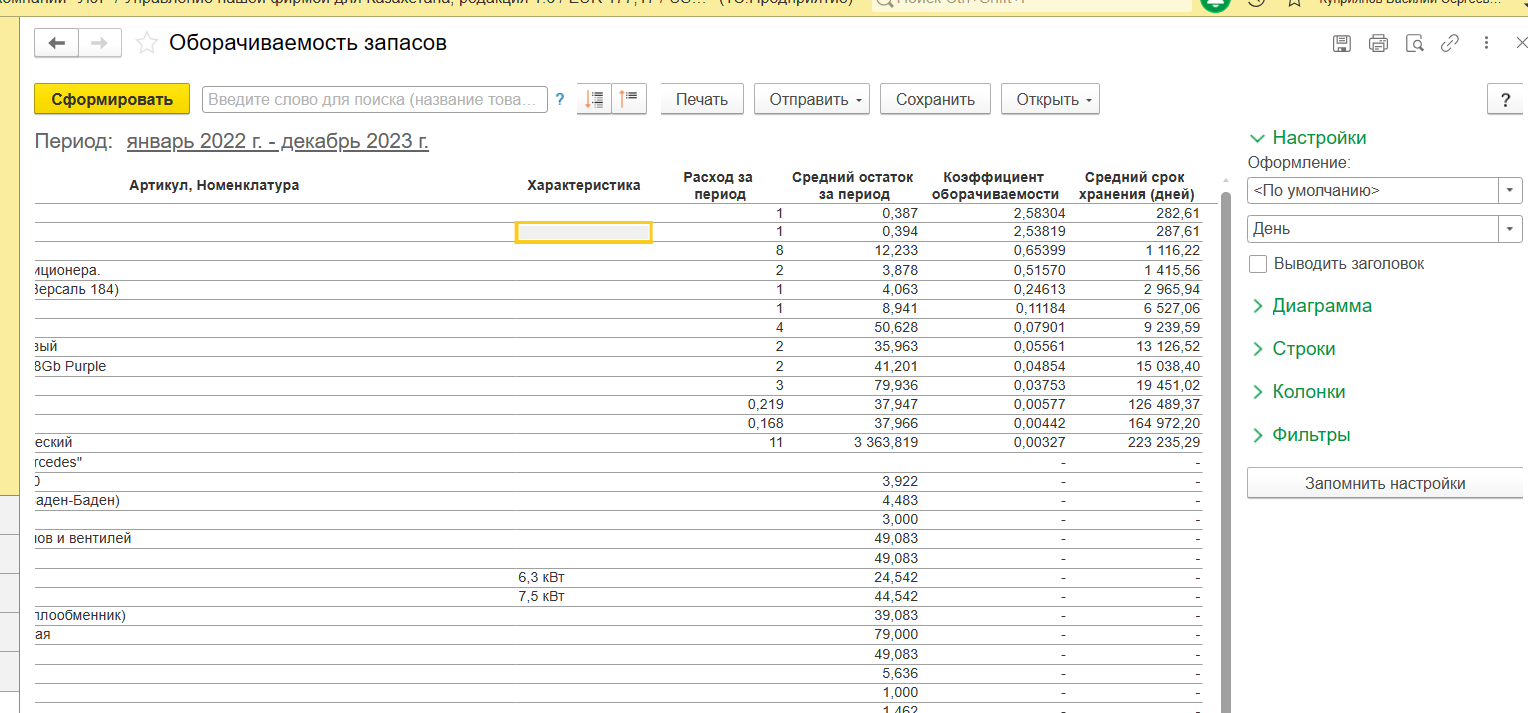Open print preview magnifier icon
Viewport: 1528px width, 713px height.
click(x=1414, y=43)
